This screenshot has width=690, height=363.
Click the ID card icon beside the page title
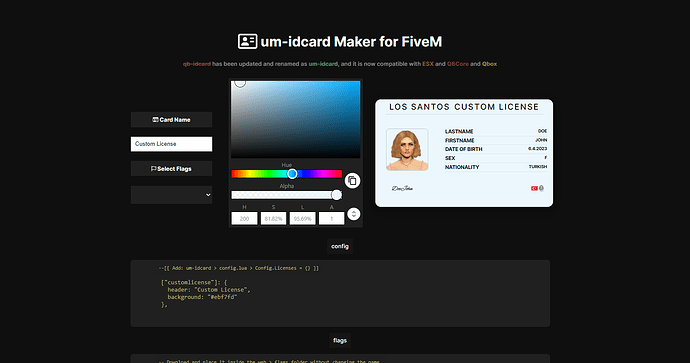pyautogui.click(x=247, y=41)
